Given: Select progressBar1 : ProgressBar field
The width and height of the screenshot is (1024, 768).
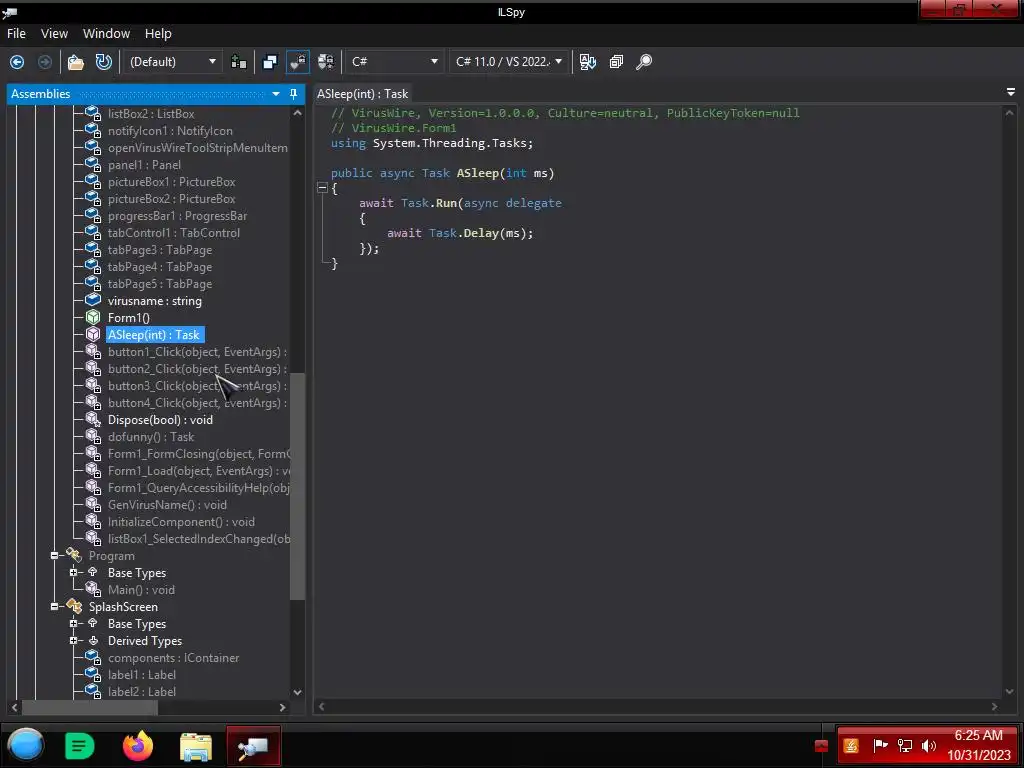Looking at the screenshot, I should [177, 216].
